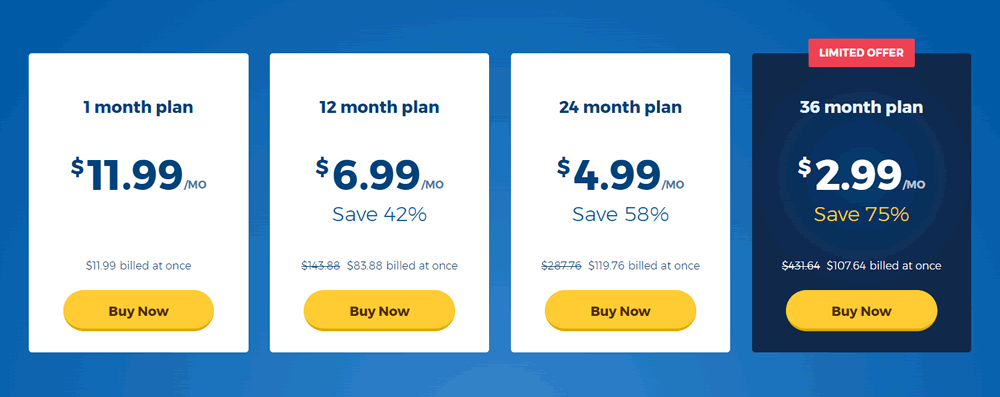Click the LIMITED OFFER badge
The width and height of the screenshot is (1000, 397).
862,53
